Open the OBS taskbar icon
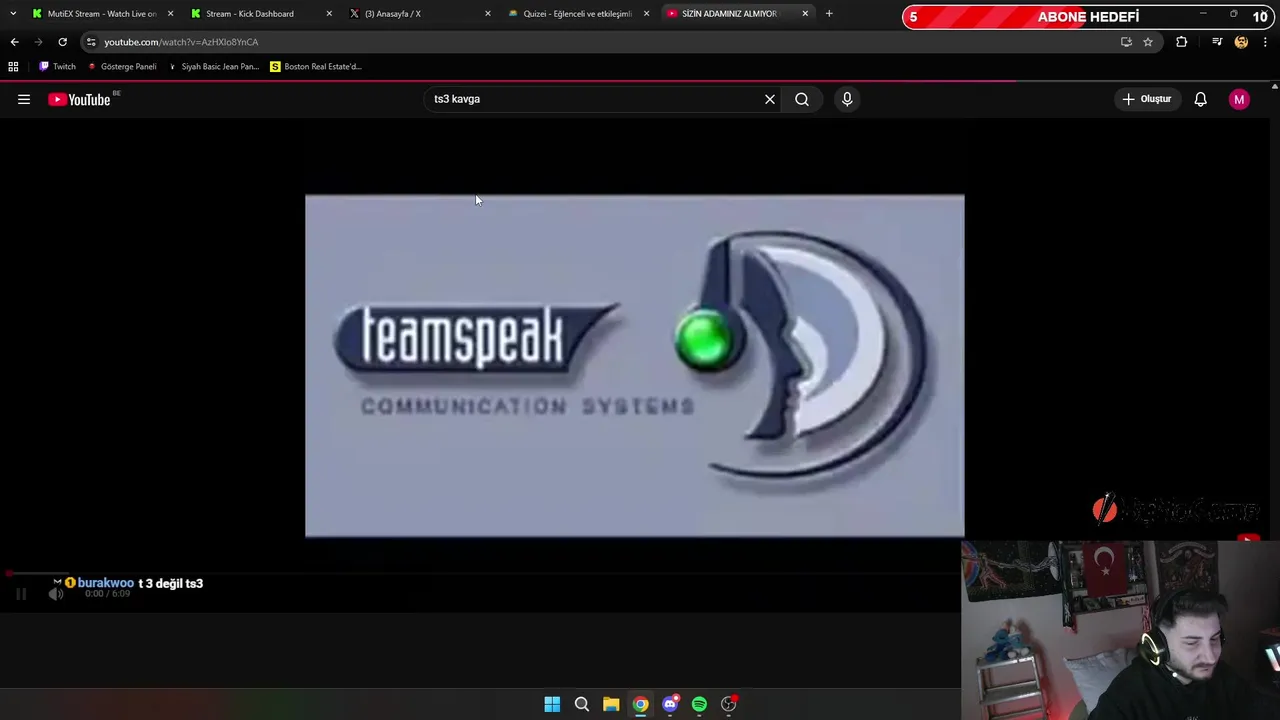This screenshot has width=1280, height=720. 729,704
